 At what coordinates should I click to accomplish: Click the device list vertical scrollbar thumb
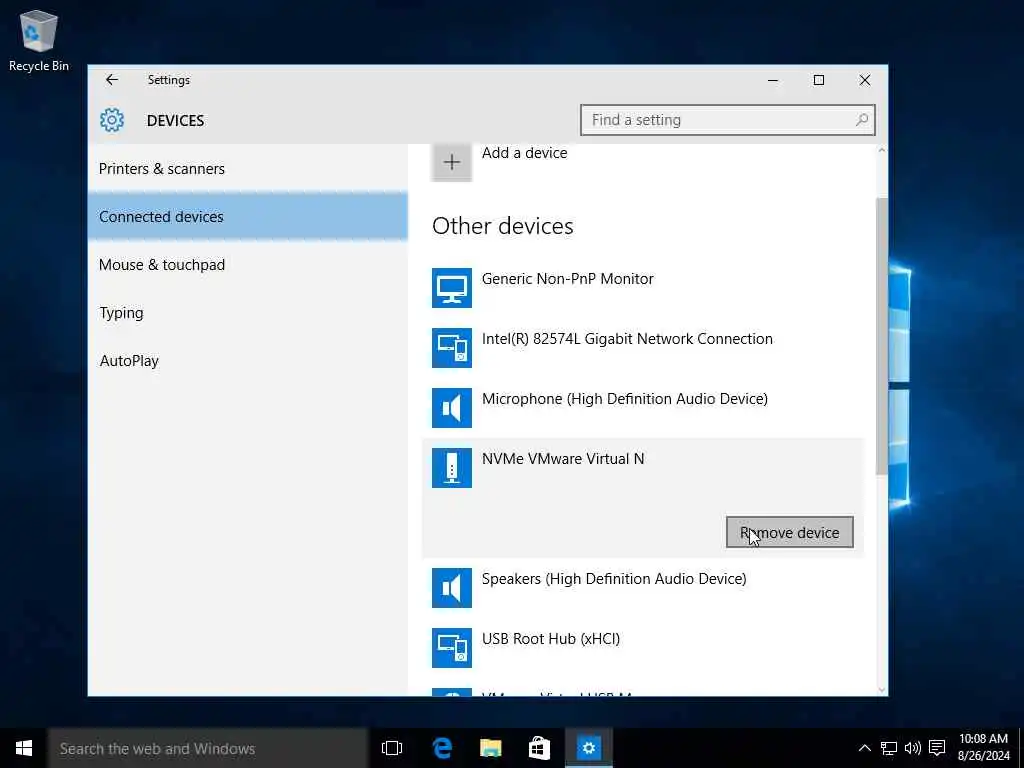(882, 336)
